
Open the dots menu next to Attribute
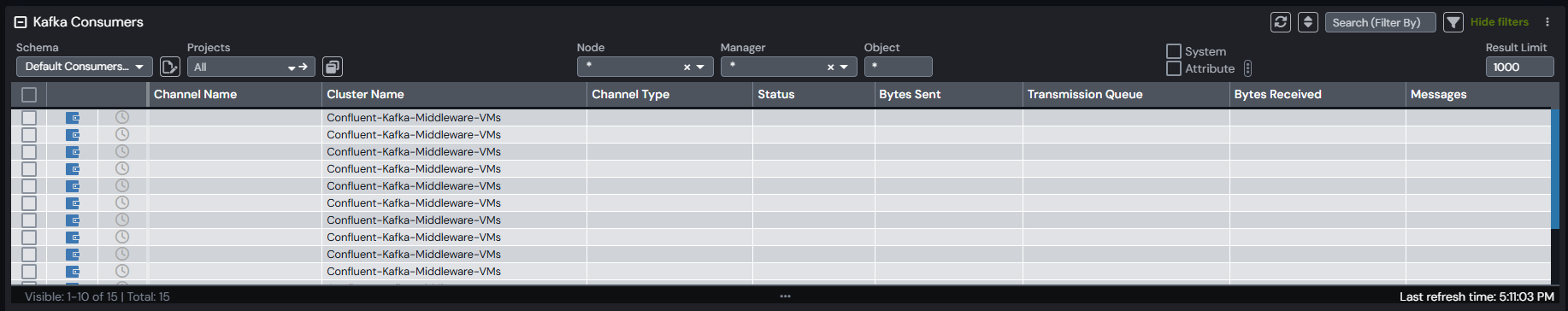point(1247,68)
